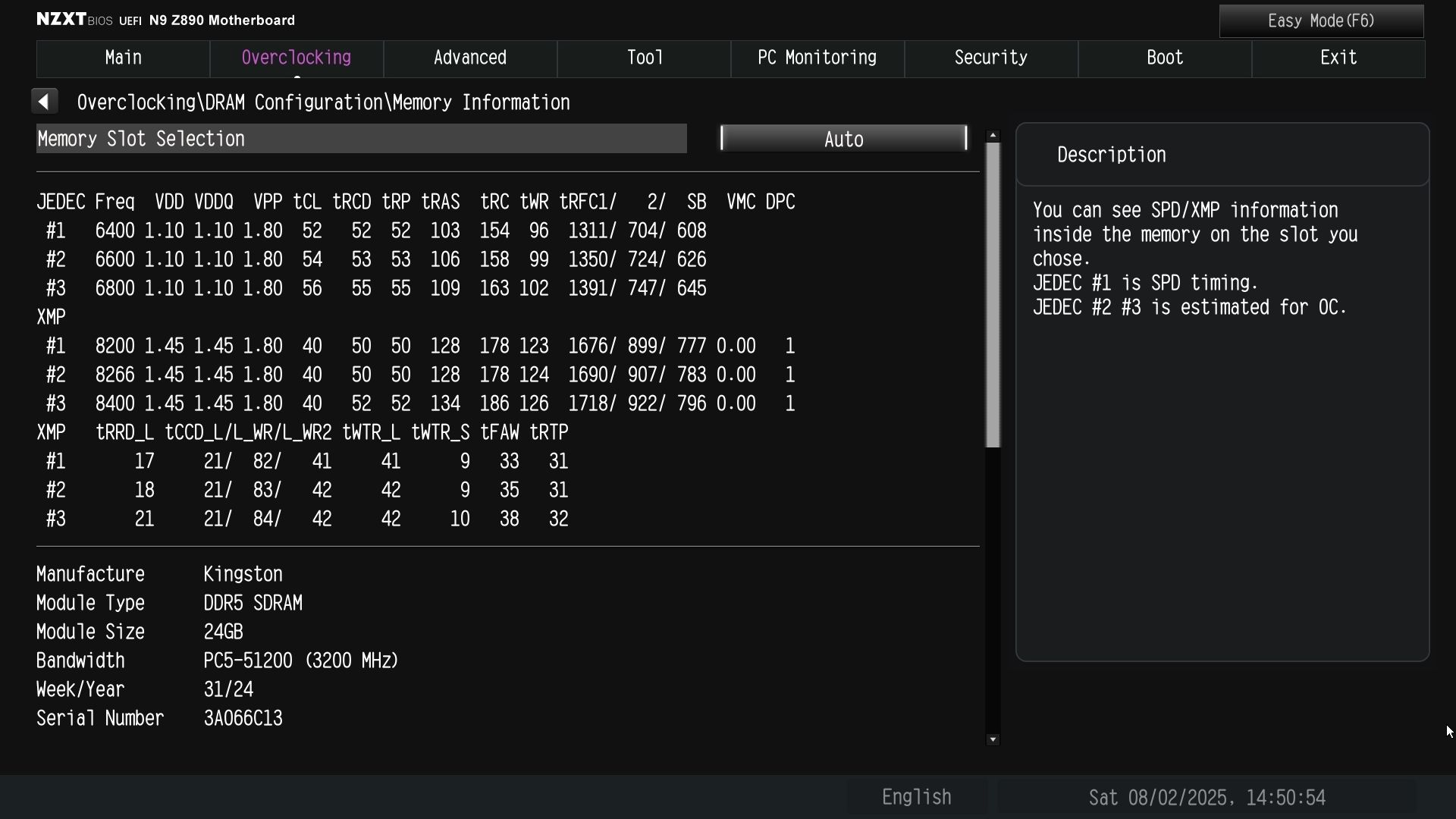Click the Module Type DDR5 SDRAM value

coord(253,603)
